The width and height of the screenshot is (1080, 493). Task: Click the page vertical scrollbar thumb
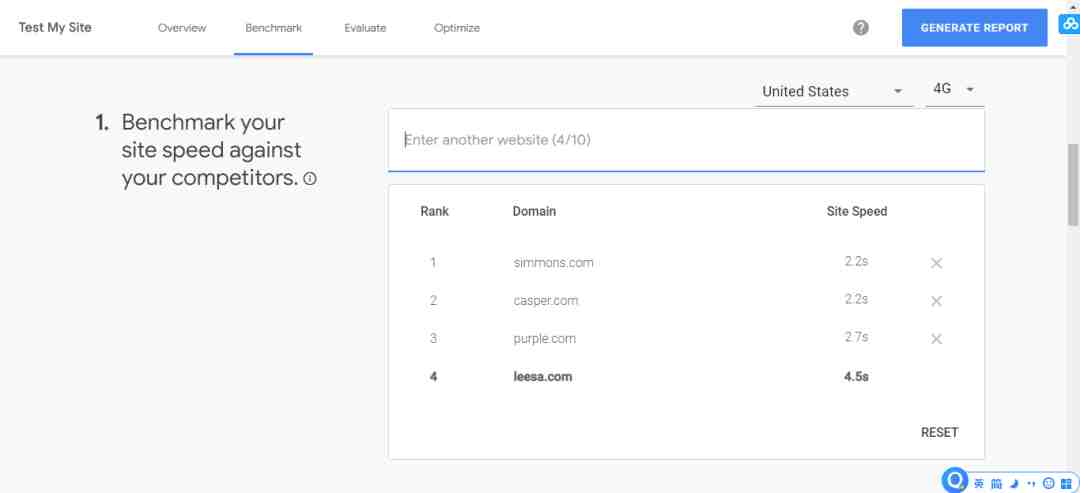tap(1073, 184)
